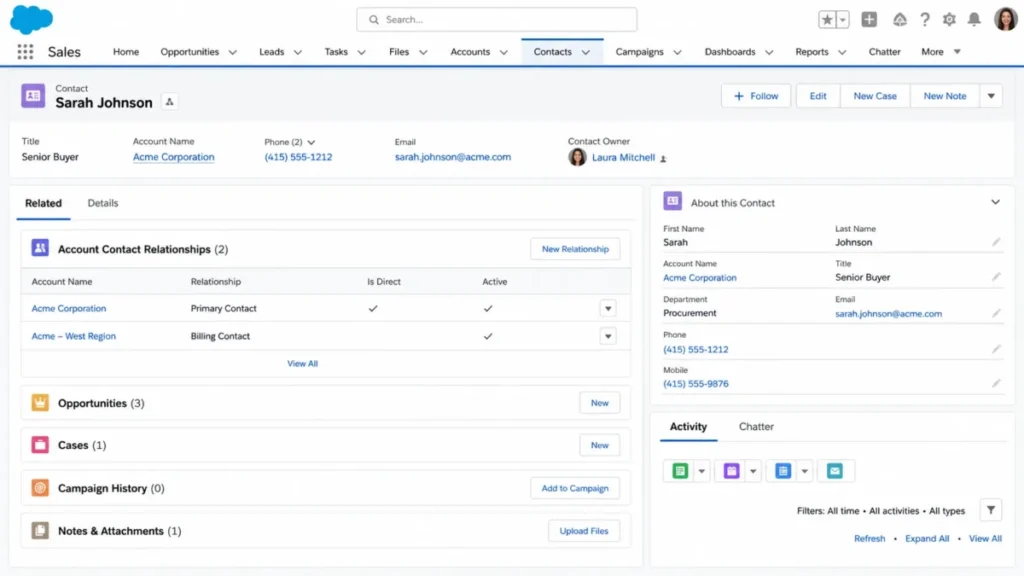Click the teal Email activity icon
Viewport: 1024px width, 576px height.
tap(835, 471)
